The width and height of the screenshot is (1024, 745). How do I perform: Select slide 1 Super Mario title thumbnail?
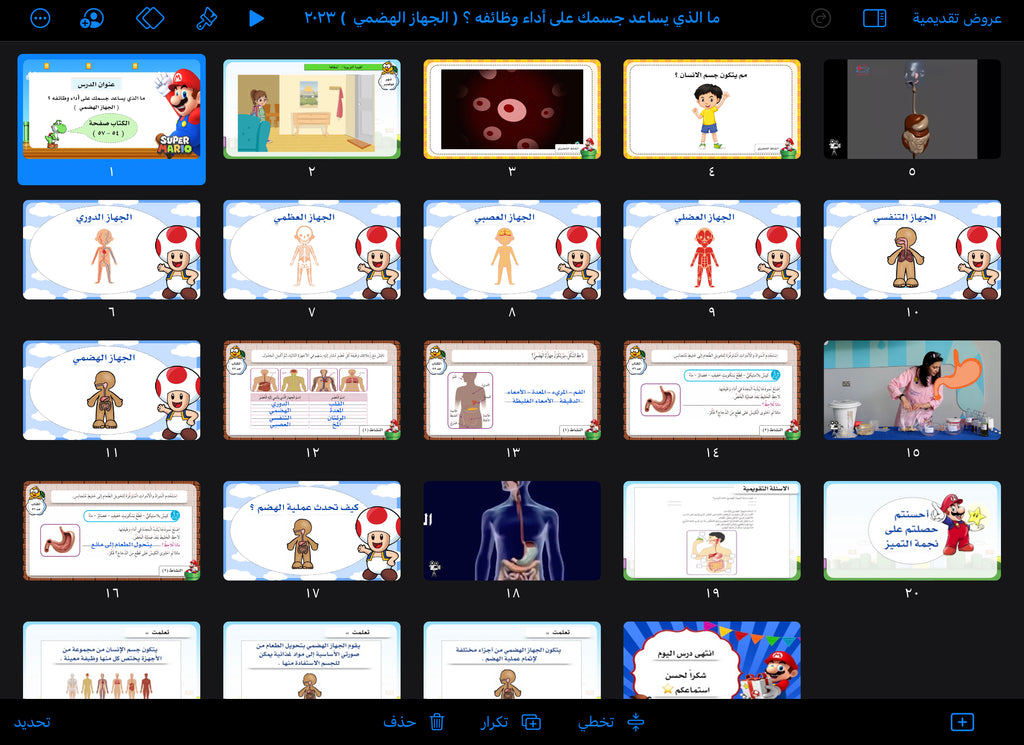112,109
